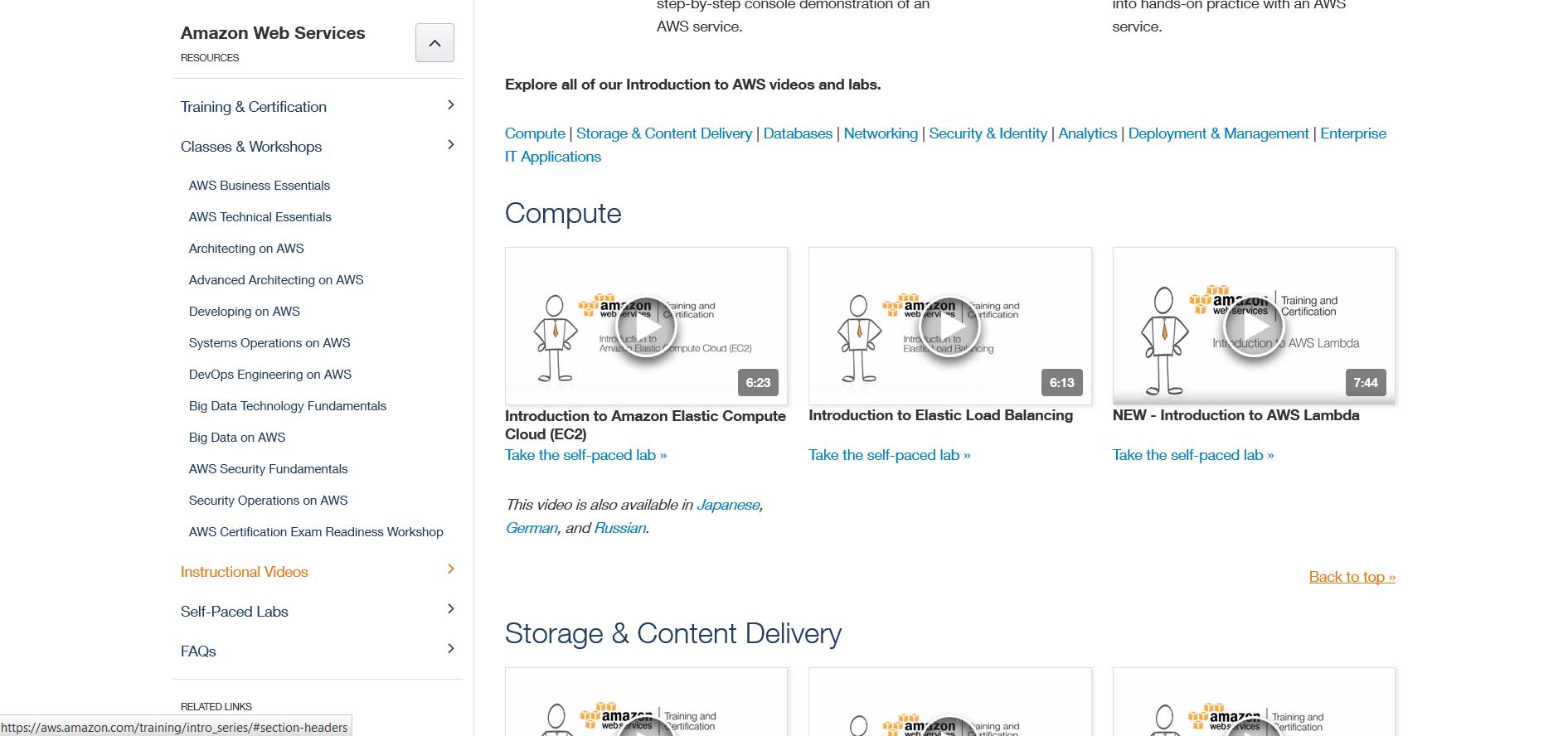View the EC2 video in Japanese
The image size is (1568, 736).
(728, 505)
